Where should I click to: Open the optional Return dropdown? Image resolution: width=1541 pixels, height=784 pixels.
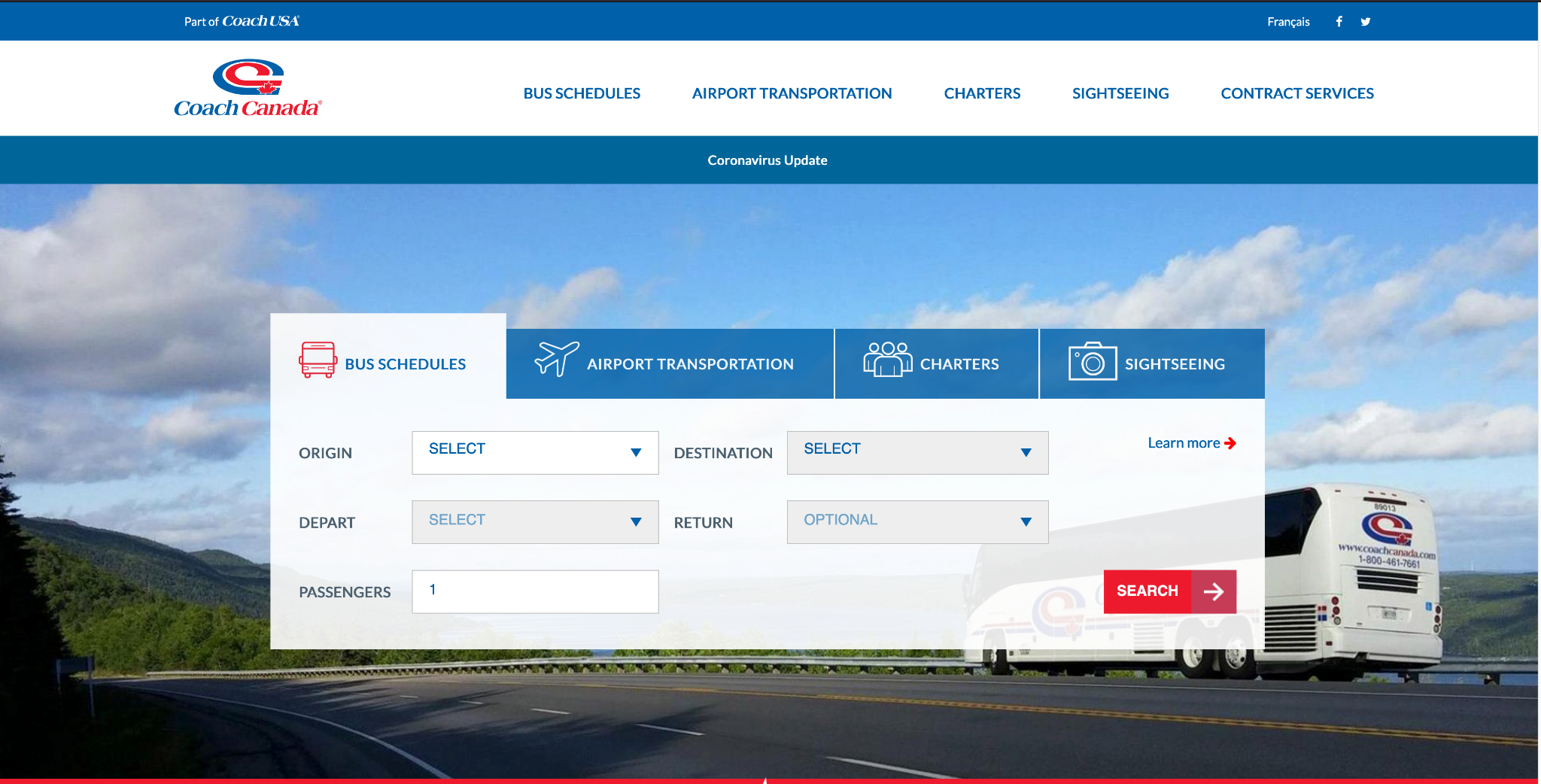point(916,521)
